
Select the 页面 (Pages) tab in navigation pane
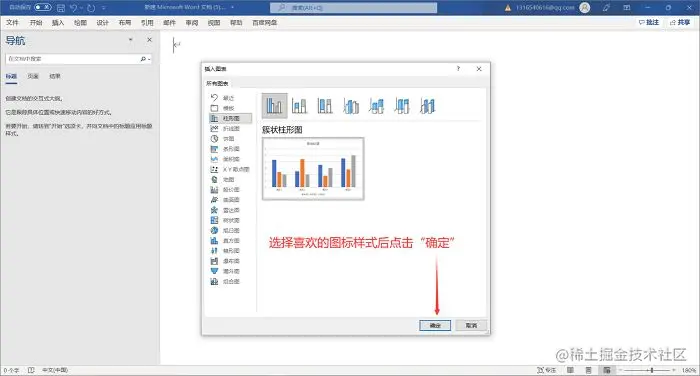(33, 76)
